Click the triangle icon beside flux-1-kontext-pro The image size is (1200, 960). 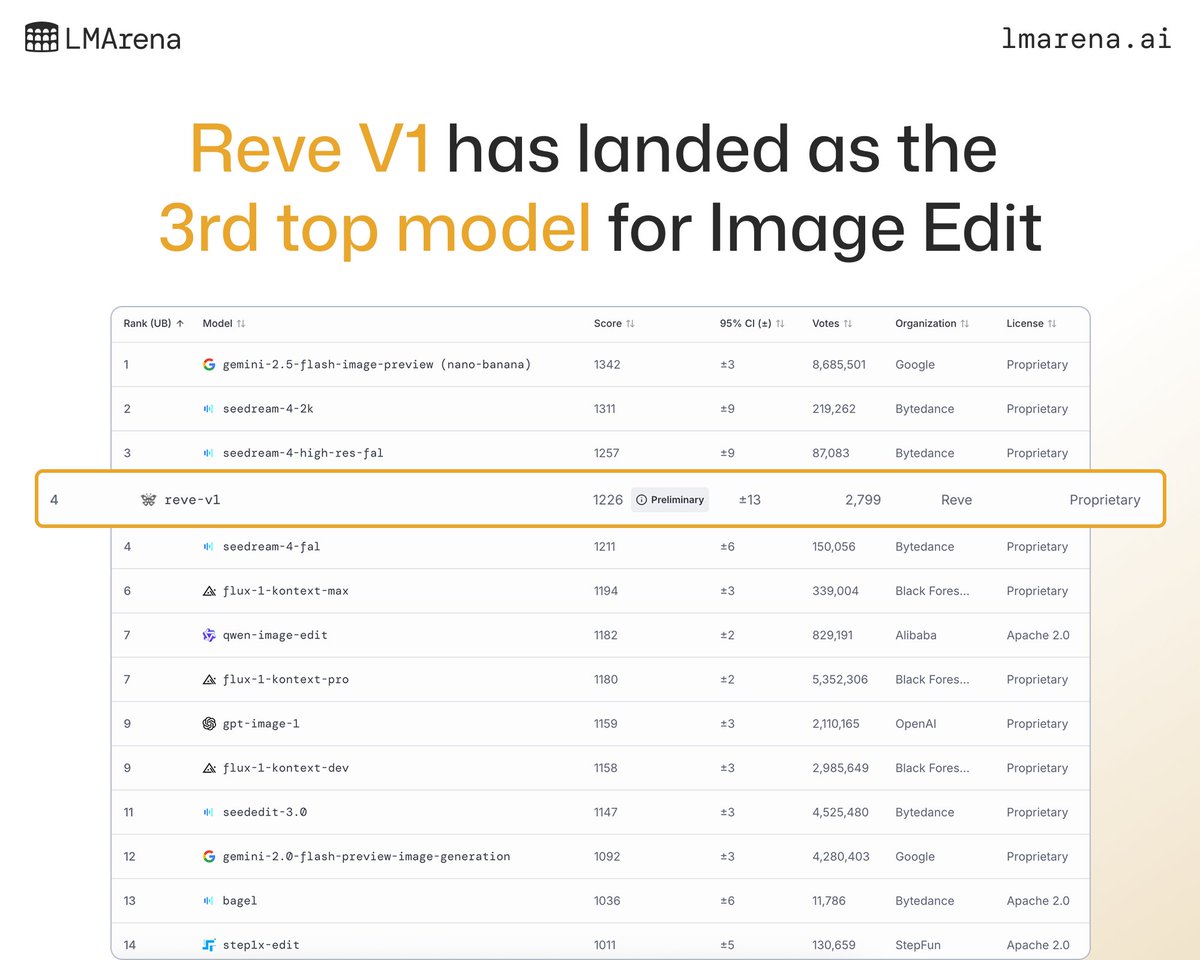point(209,679)
